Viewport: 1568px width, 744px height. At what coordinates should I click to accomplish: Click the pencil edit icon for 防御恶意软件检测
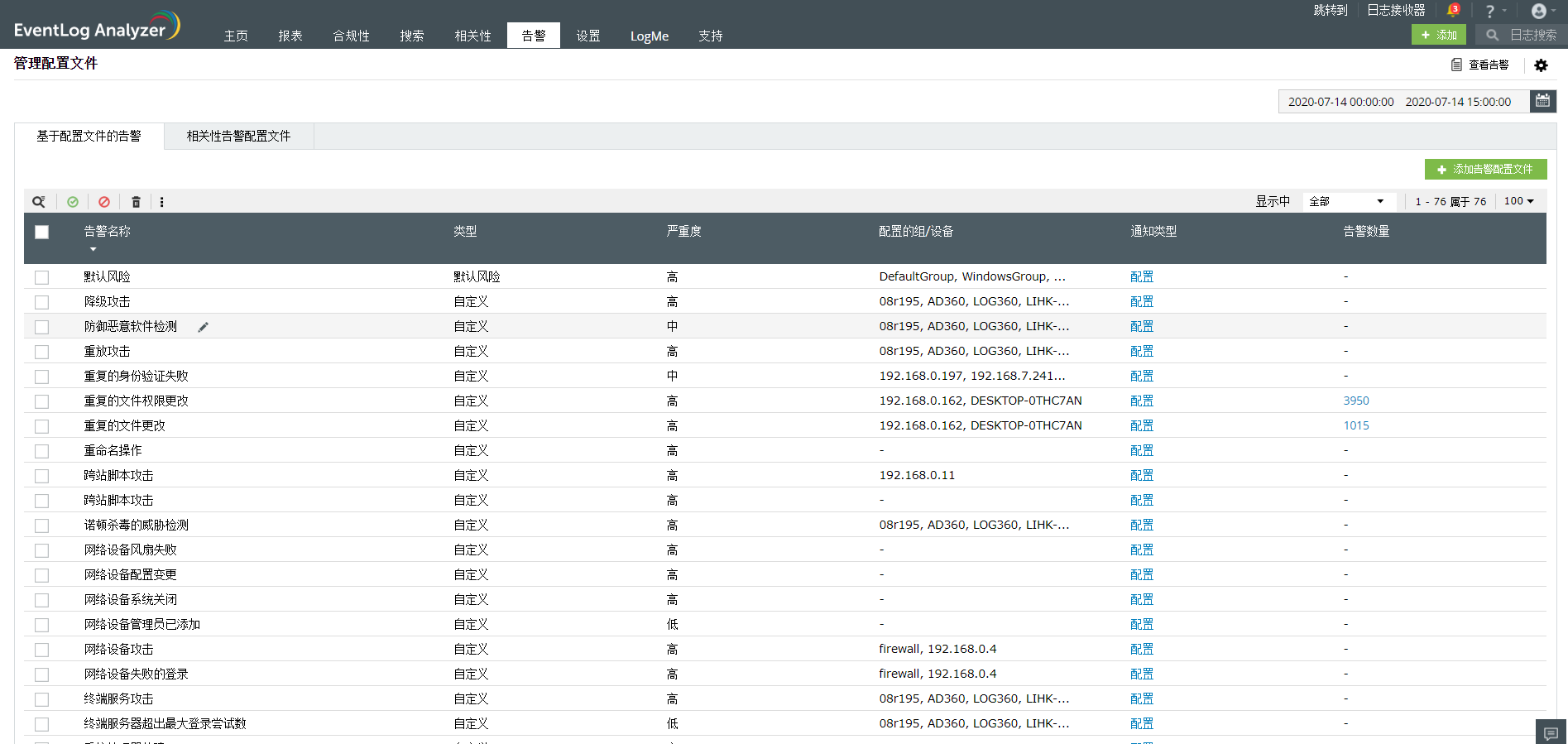click(x=203, y=327)
